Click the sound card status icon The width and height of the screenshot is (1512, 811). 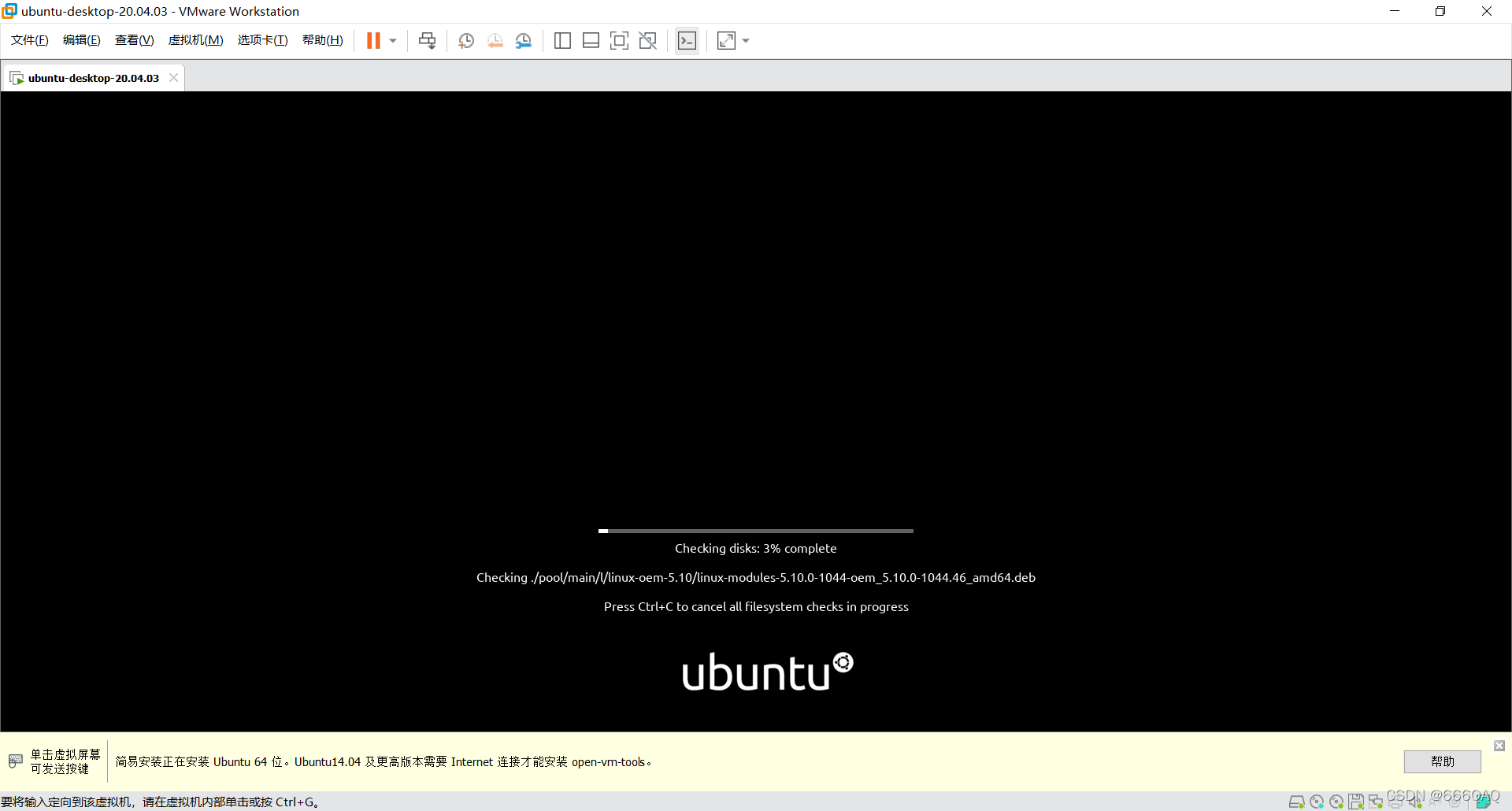1415,802
